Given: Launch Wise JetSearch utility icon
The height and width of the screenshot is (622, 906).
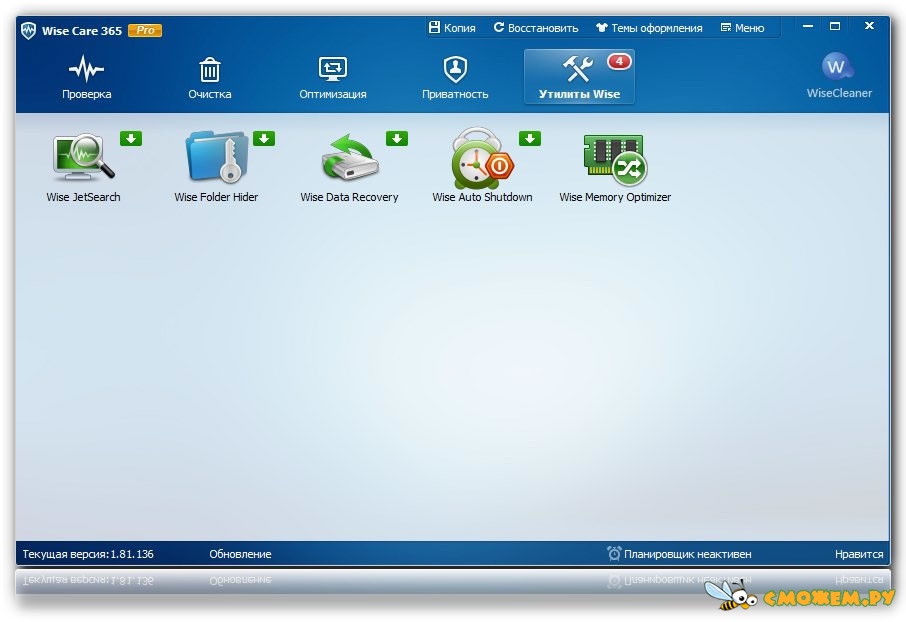Looking at the screenshot, I should click(x=83, y=157).
